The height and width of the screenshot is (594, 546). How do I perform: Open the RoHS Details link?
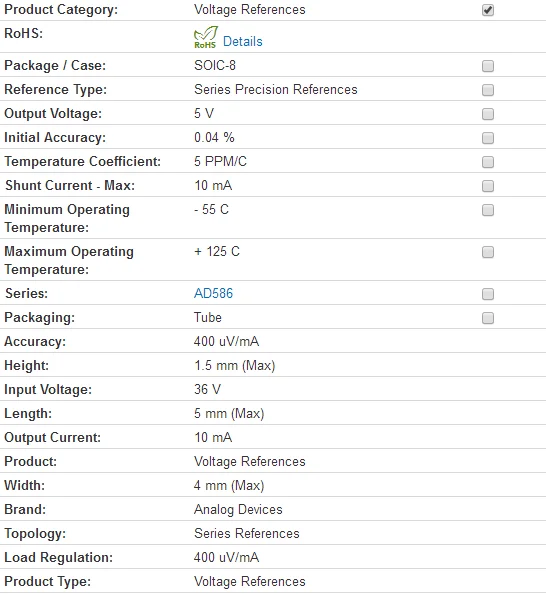pyautogui.click(x=242, y=41)
